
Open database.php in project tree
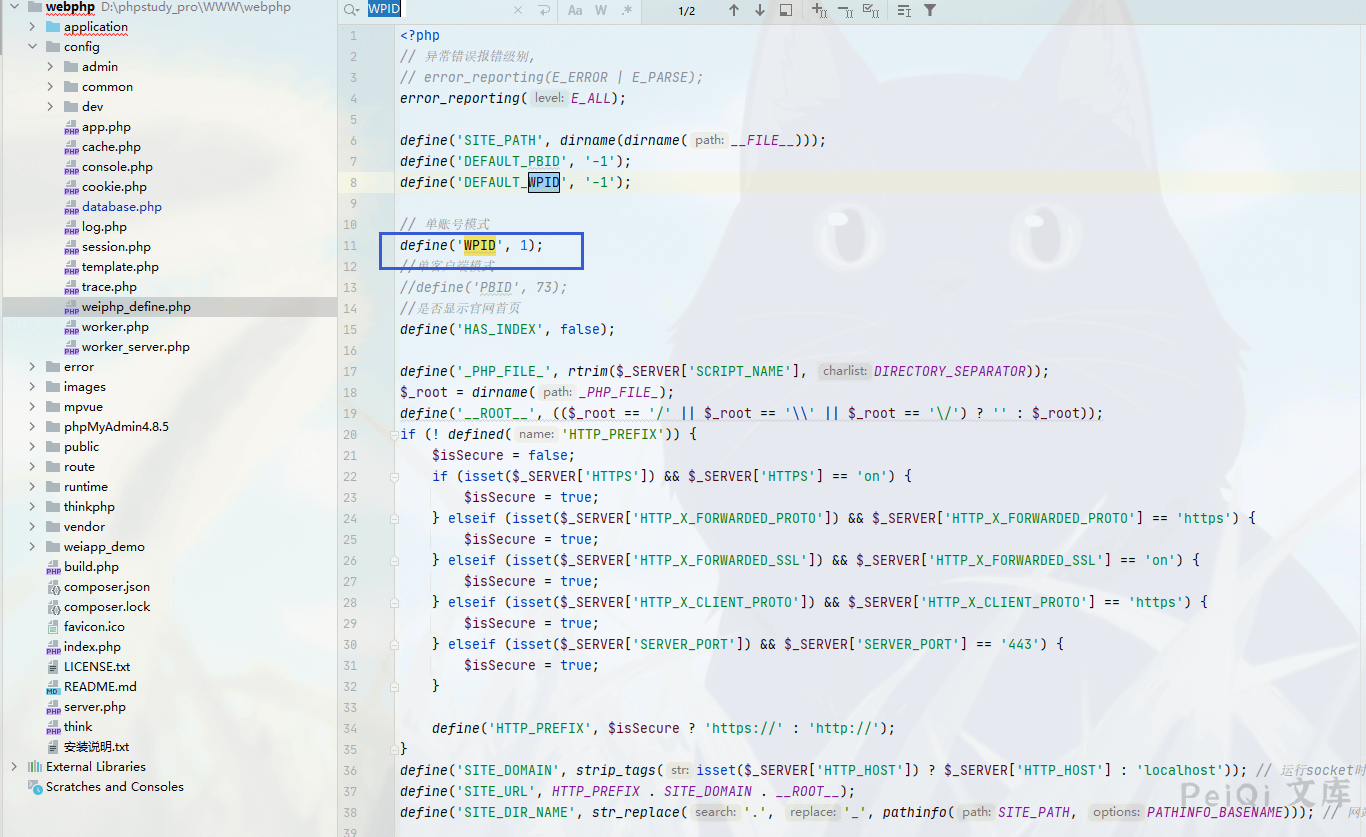[x=121, y=207]
